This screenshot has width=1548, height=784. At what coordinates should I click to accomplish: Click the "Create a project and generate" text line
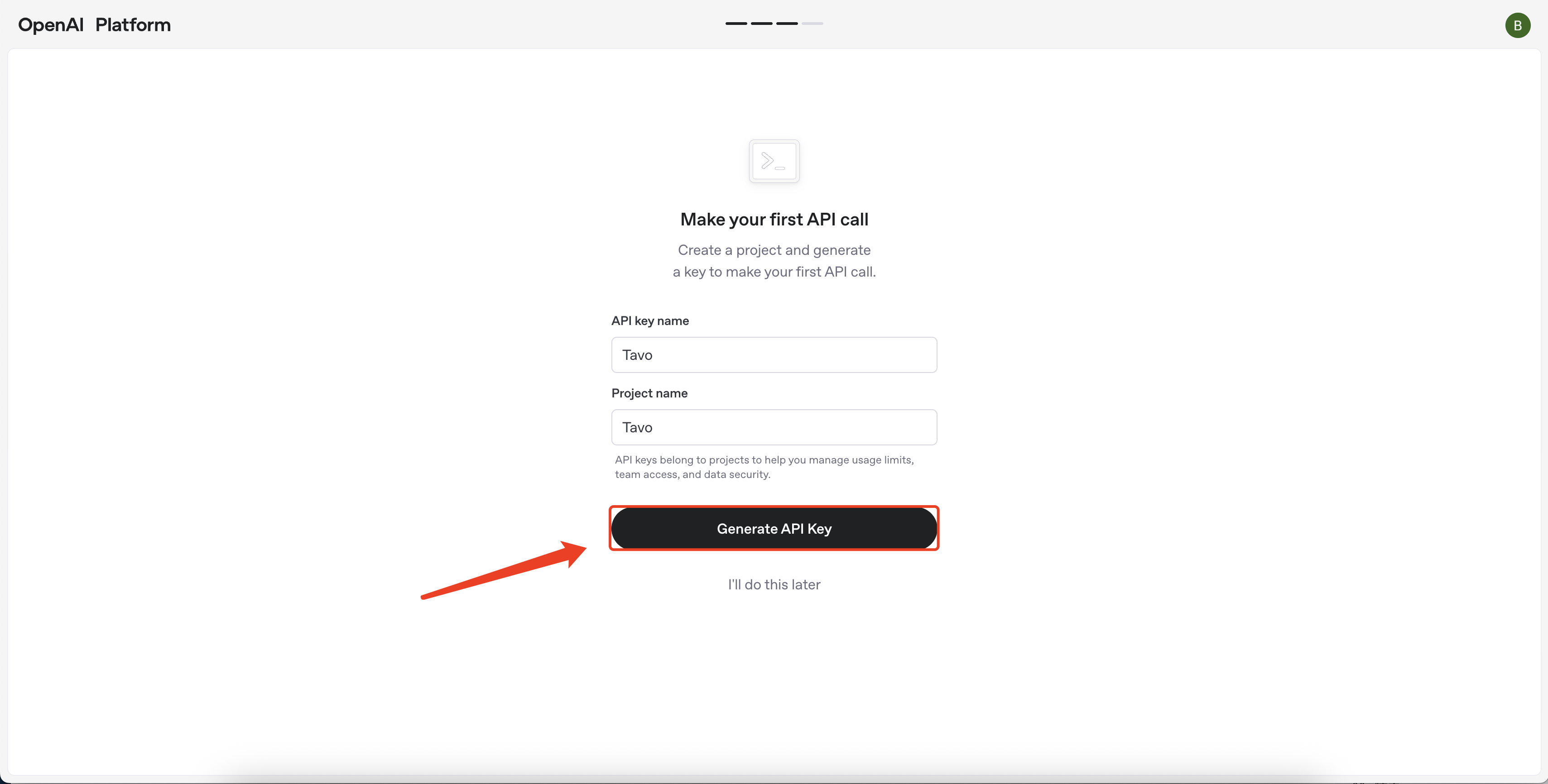tap(774, 250)
